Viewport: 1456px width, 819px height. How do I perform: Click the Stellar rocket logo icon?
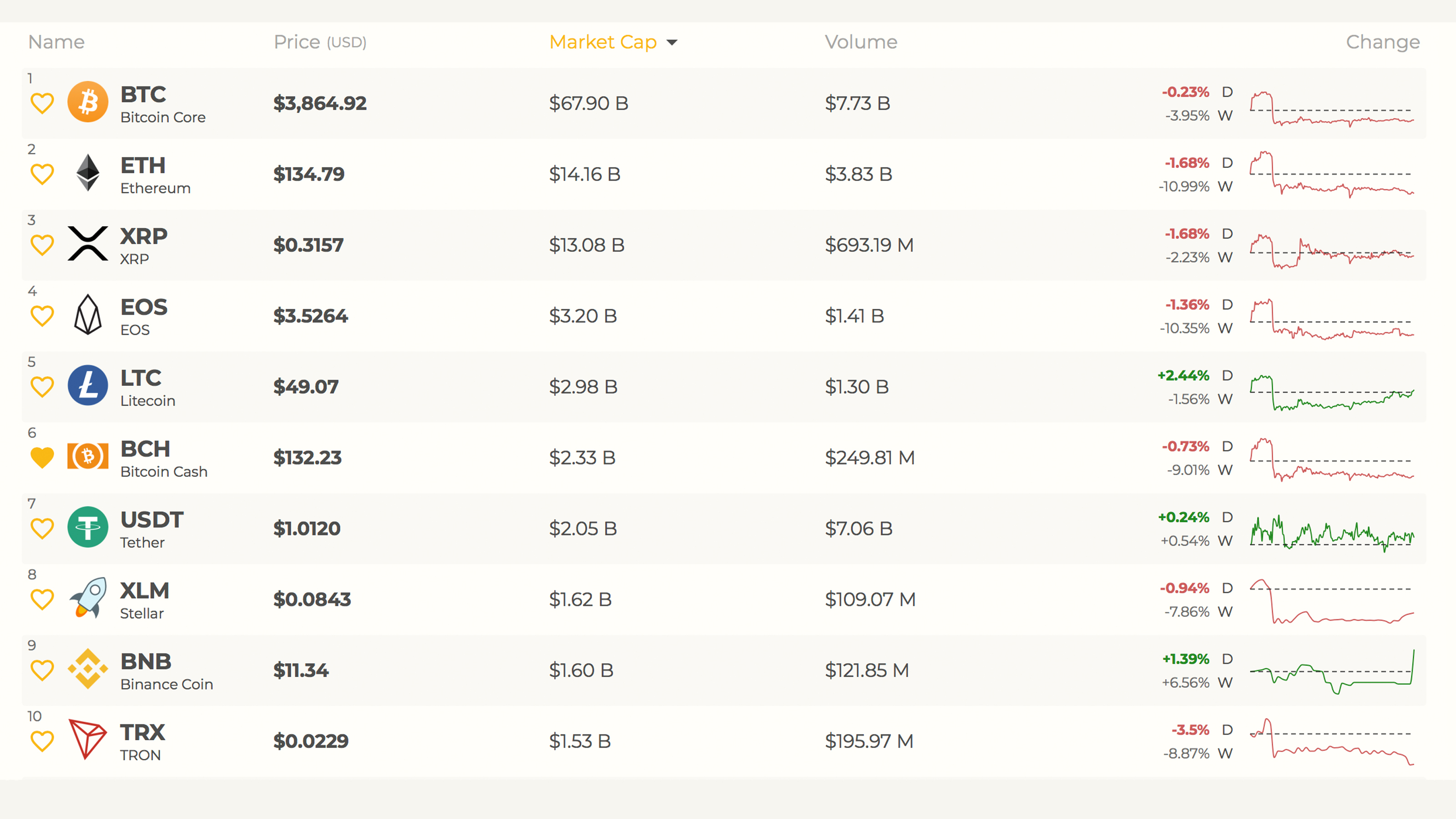[88, 598]
